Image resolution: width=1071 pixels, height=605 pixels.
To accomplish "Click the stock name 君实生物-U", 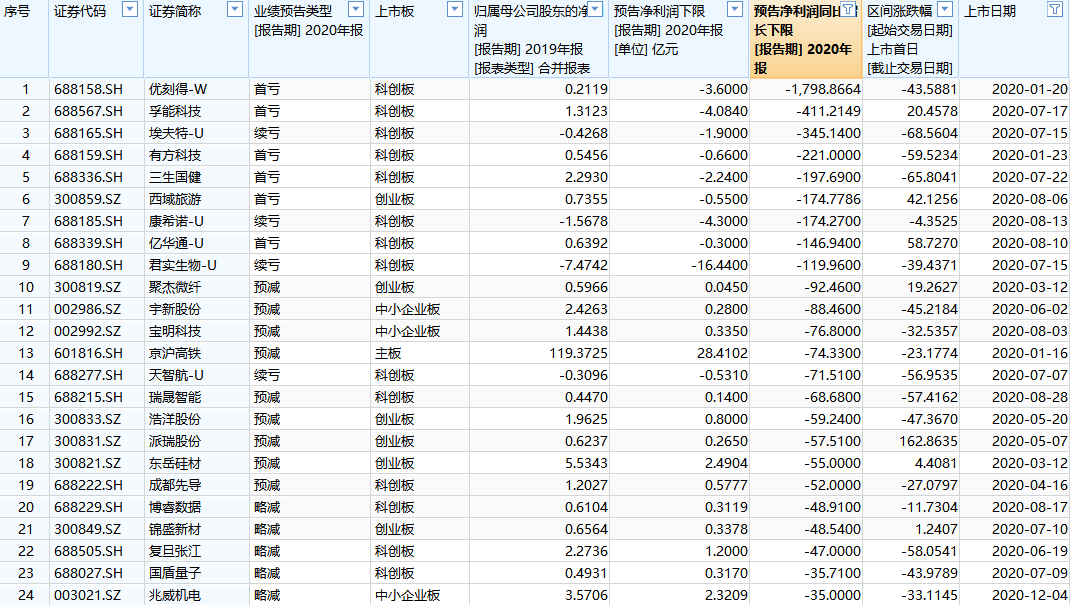I will coord(182,265).
